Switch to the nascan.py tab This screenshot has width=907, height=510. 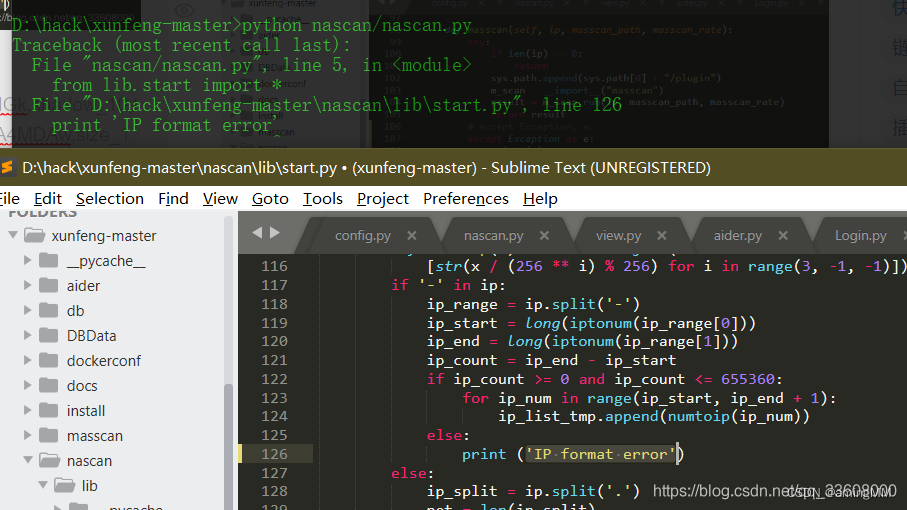[x=493, y=235]
